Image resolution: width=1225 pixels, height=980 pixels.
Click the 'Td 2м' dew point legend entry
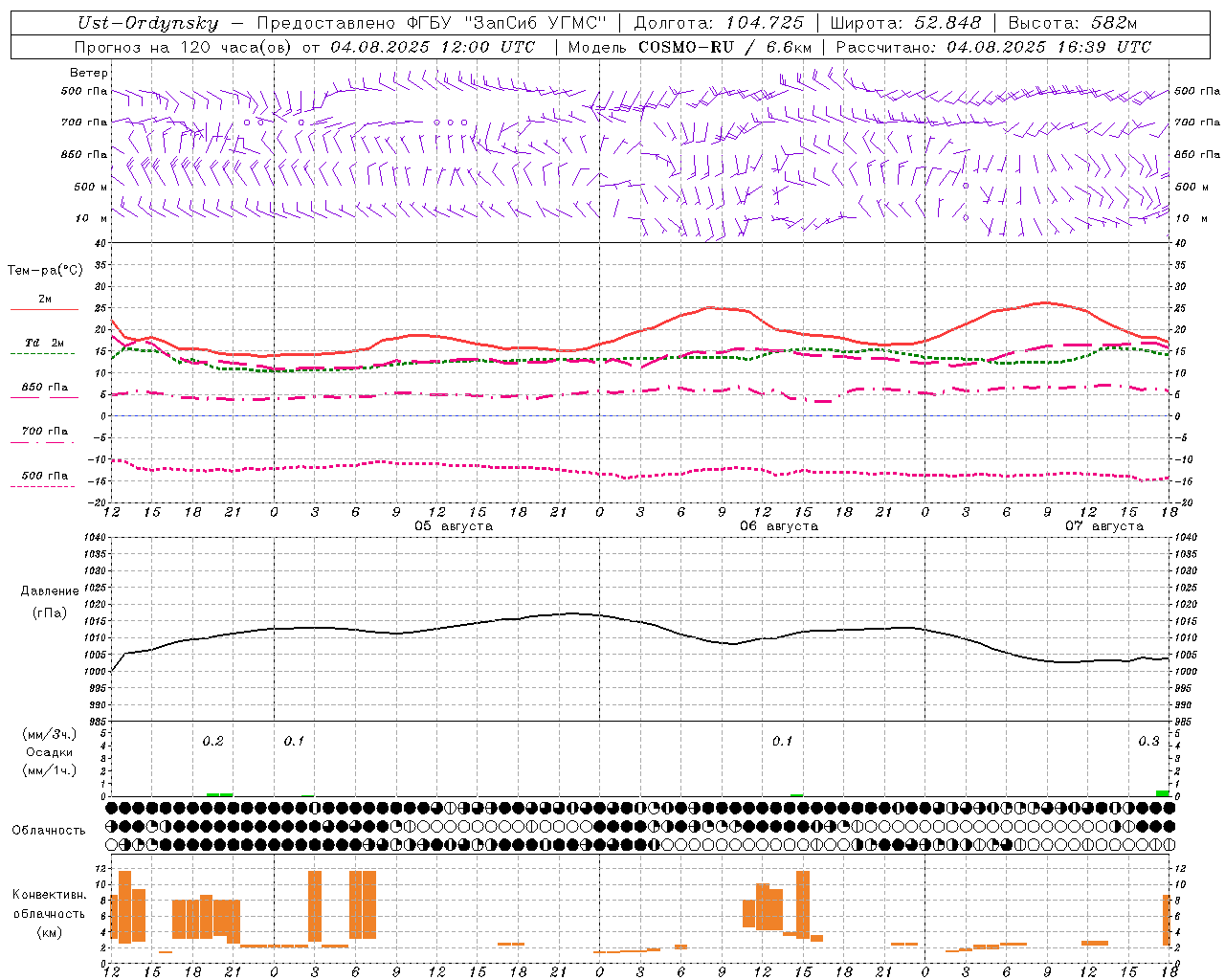[x=45, y=343]
